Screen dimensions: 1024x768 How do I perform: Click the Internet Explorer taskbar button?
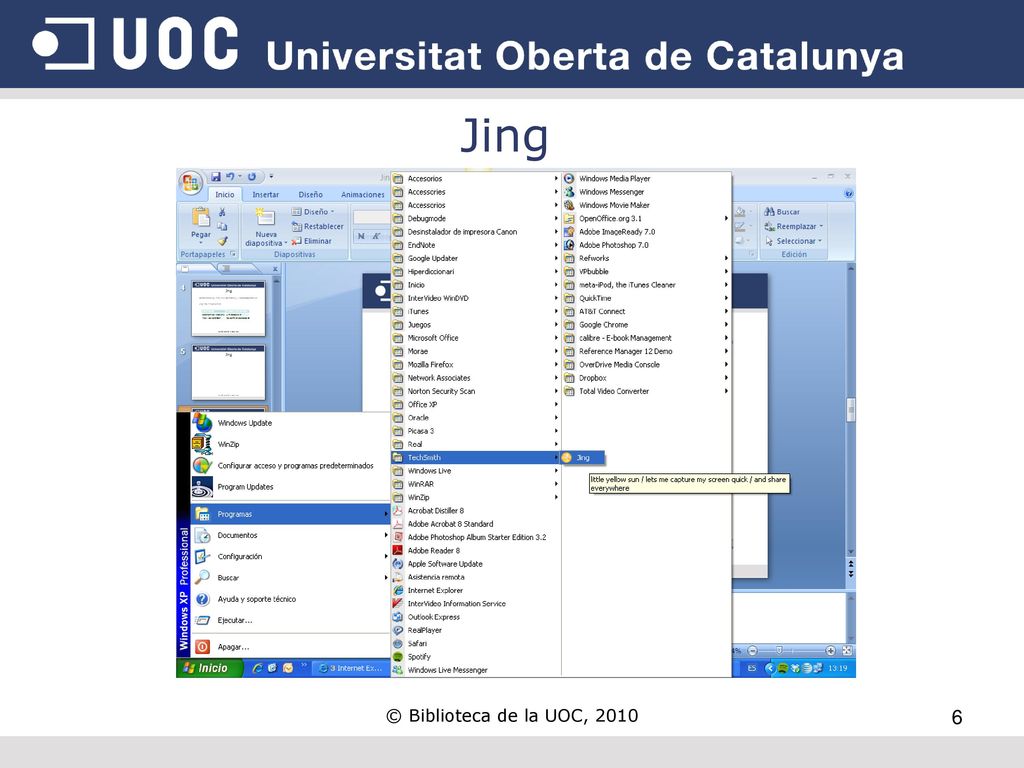pos(349,668)
